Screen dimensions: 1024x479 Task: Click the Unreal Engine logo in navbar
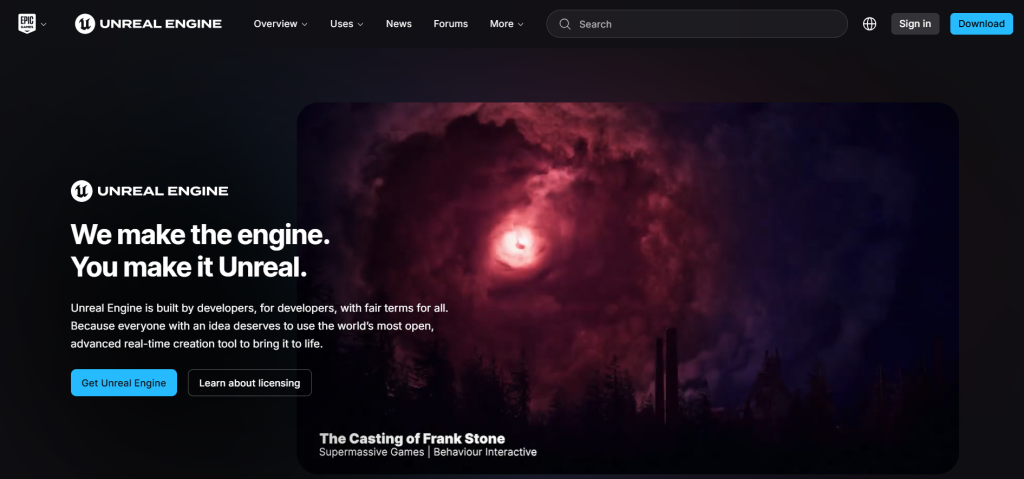[148, 24]
